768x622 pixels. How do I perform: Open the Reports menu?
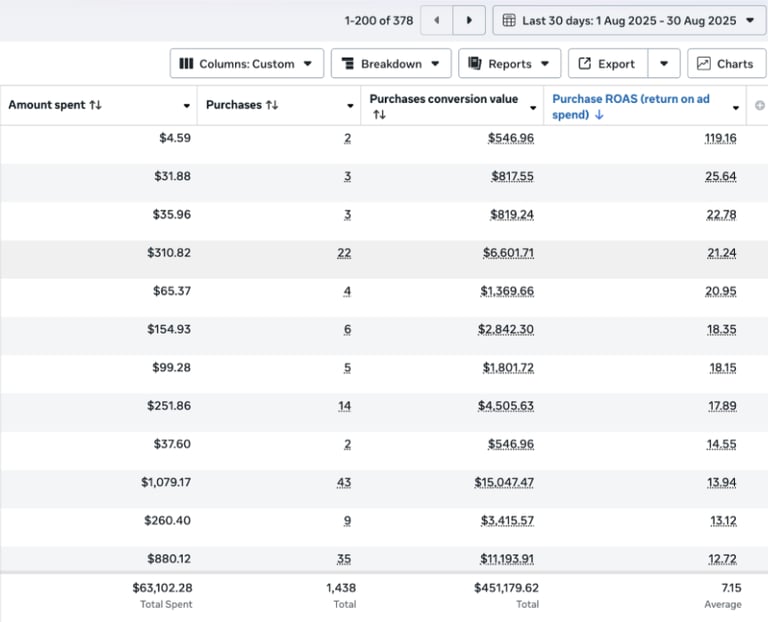coord(509,64)
